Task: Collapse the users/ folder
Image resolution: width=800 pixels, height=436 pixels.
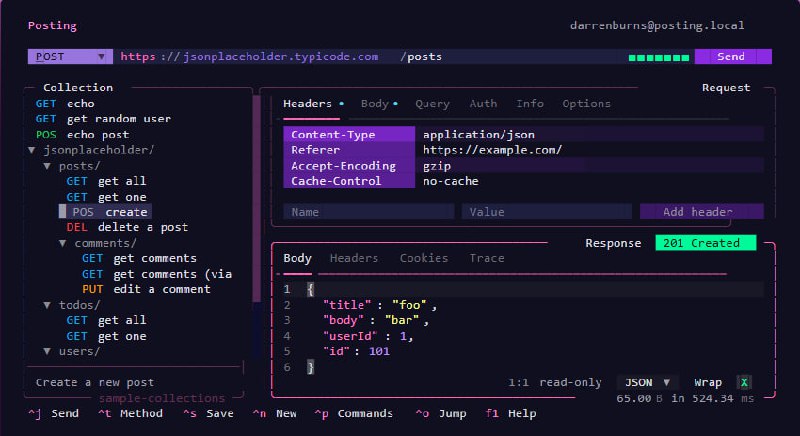Action: (47, 351)
